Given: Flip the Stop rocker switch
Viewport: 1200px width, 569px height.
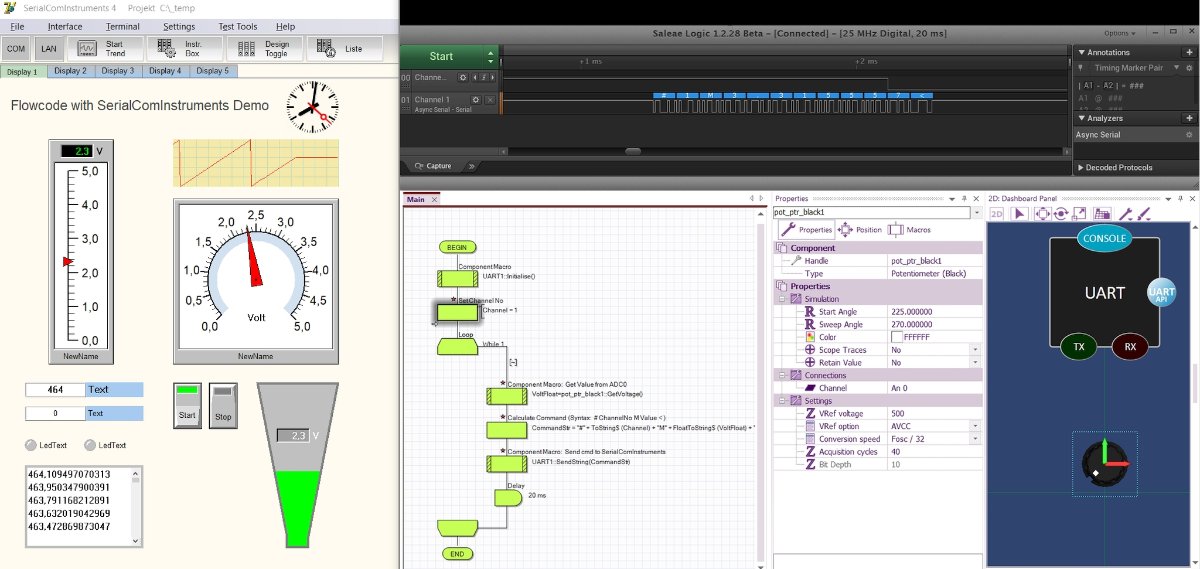Looking at the screenshot, I should (223, 405).
